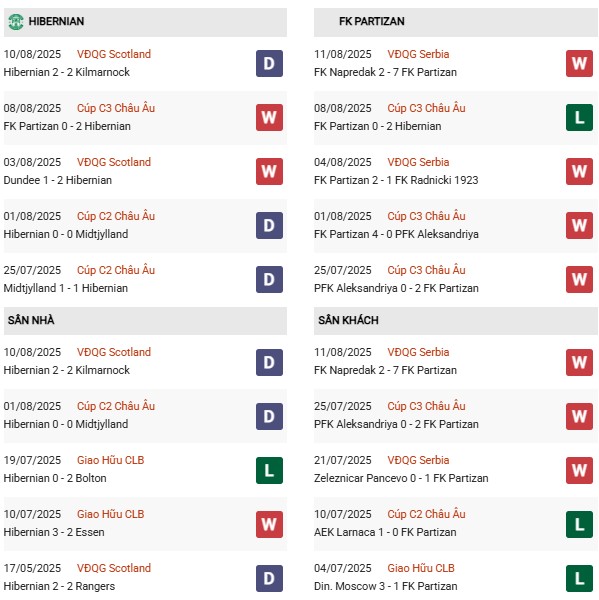The width and height of the screenshot is (599, 600).
Task: Open Giao Hữu CLB link dated 19/07/2025
Action: click(x=110, y=460)
